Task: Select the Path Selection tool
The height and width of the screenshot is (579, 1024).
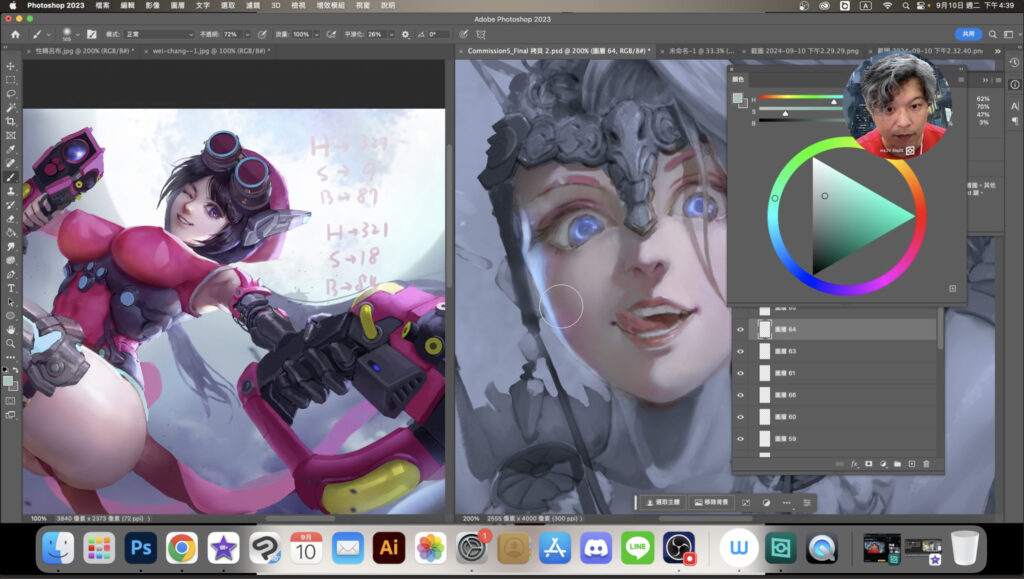Action: tap(11, 302)
